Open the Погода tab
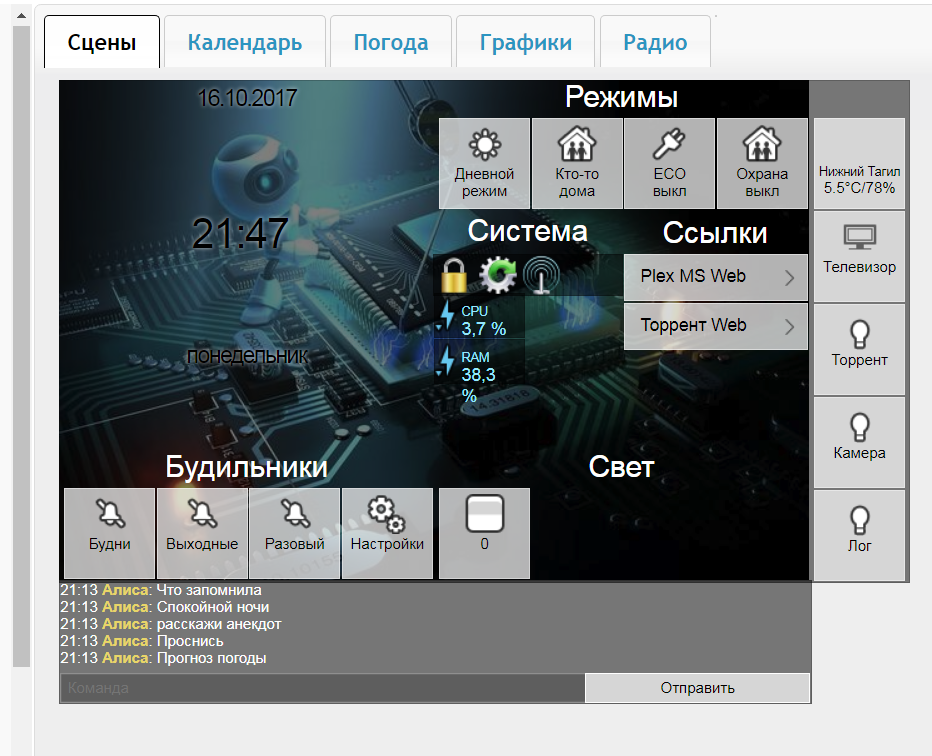Image resolution: width=932 pixels, height=756 pixels. [391, 43]
